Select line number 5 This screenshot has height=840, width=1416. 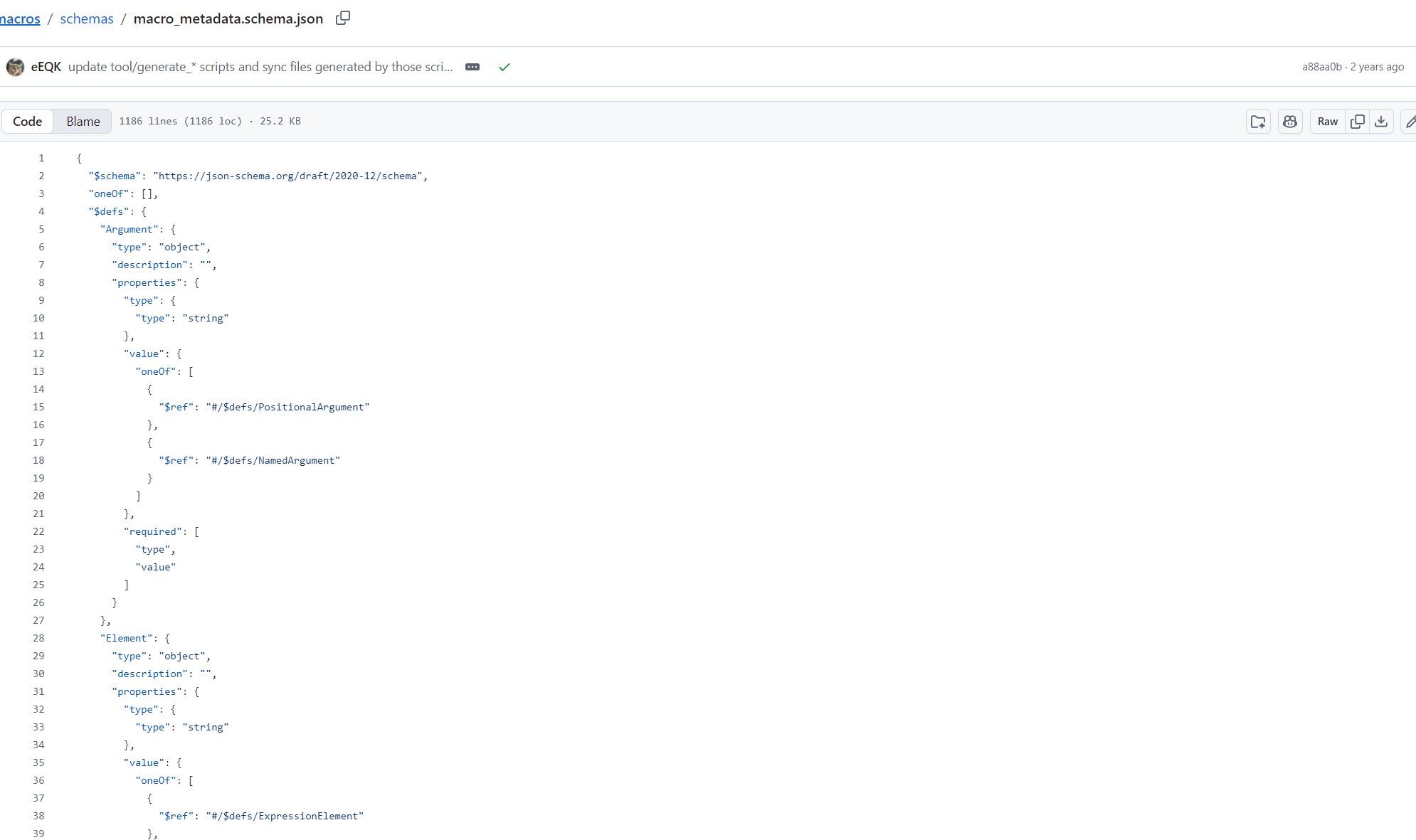point(41,229)
